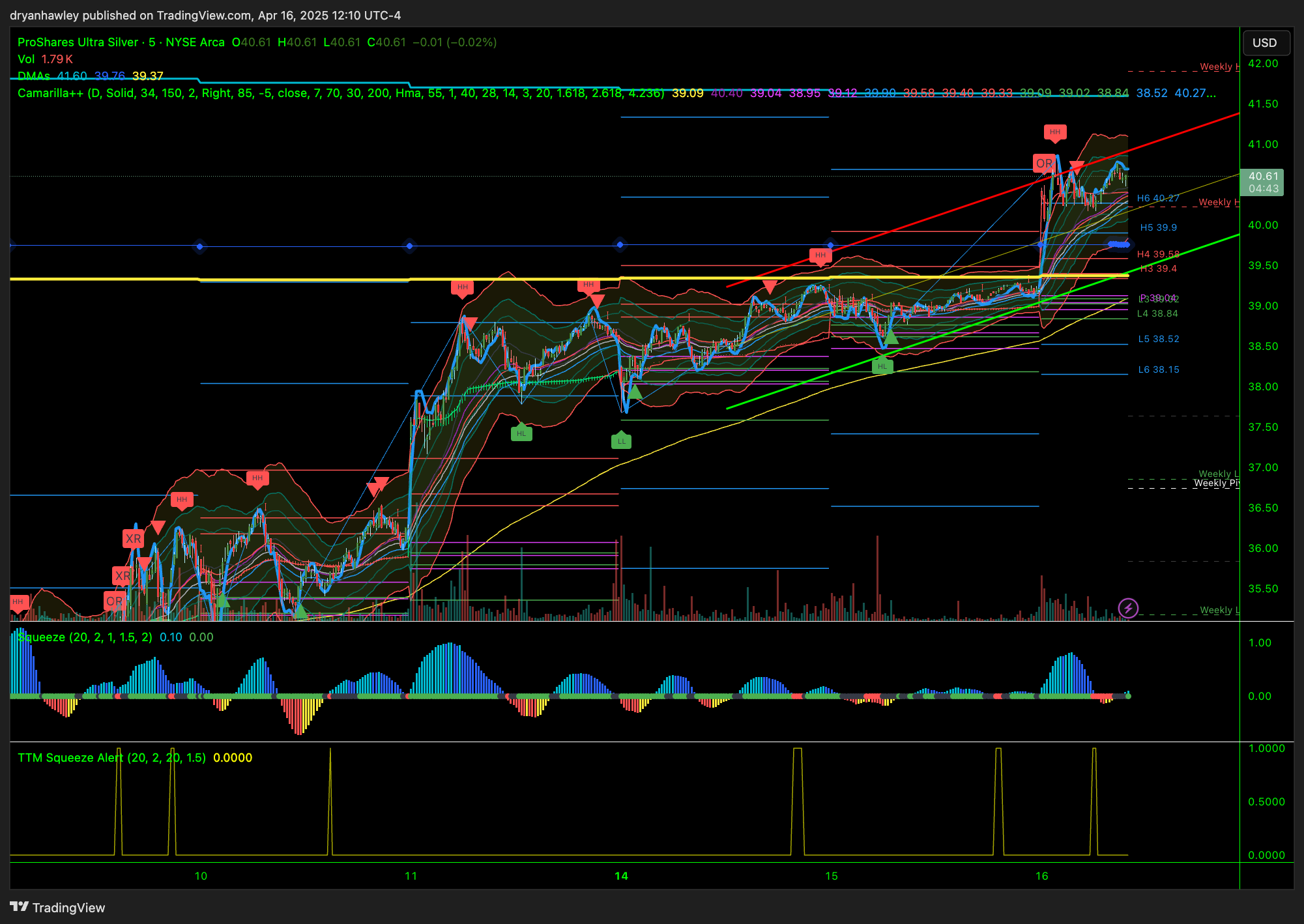Click the 42.00 price axis label
1304x924 pixels.
point(1262,64)
